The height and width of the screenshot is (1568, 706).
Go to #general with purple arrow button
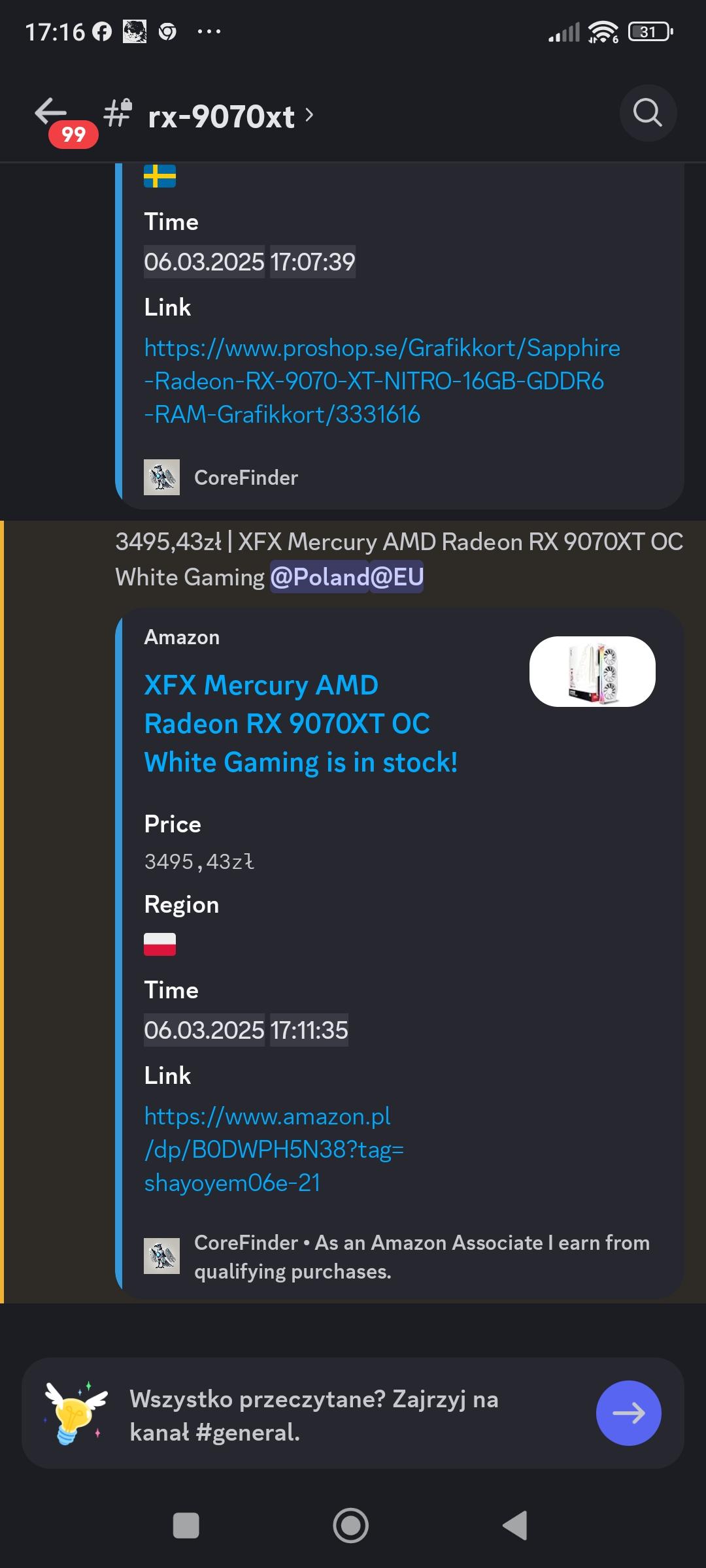629,1413
